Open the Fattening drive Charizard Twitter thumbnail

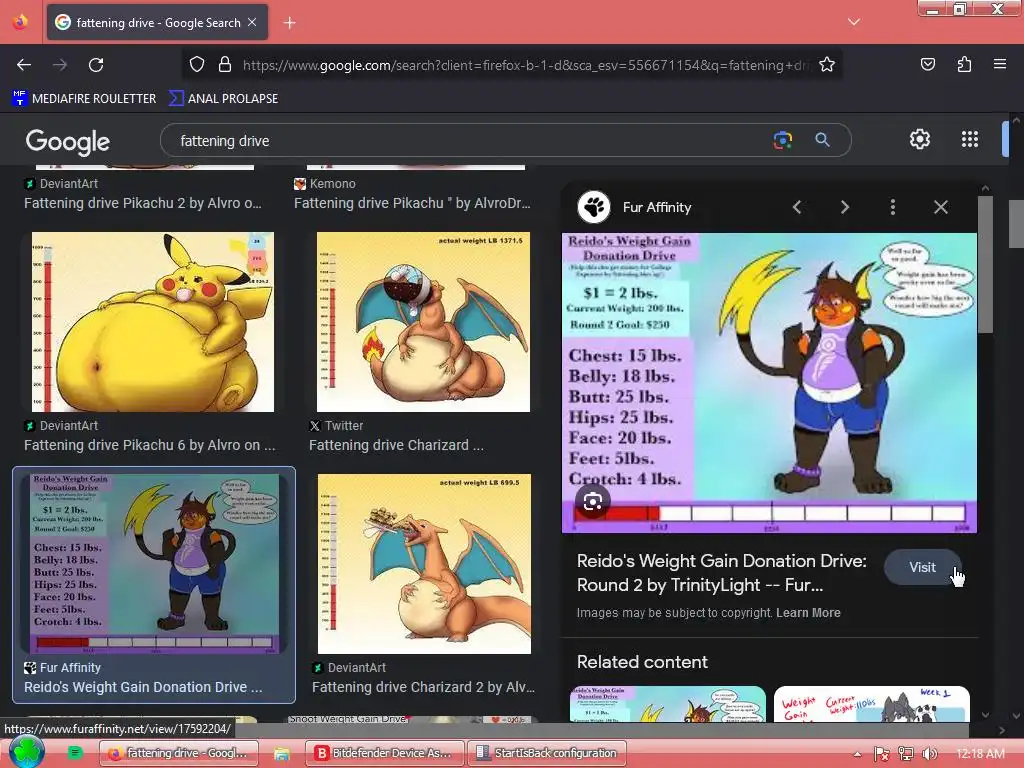[x=423, y=322]
